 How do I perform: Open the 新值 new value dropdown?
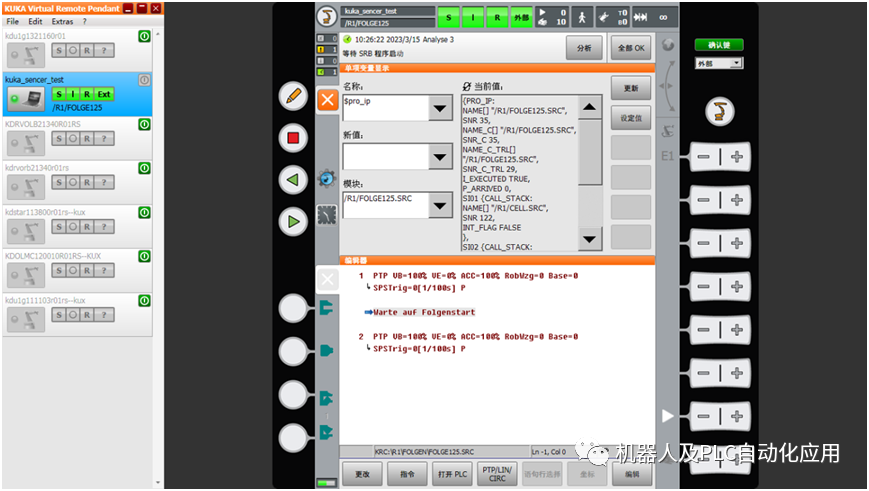[440, 157]
